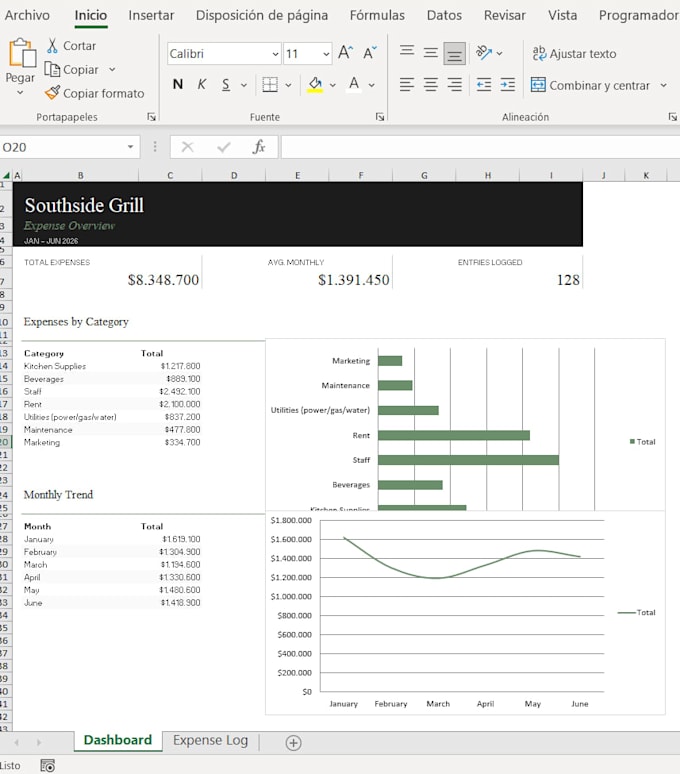Switch to the Fórmulas tab
Viewport: 680px width, 774px height.
377,15
